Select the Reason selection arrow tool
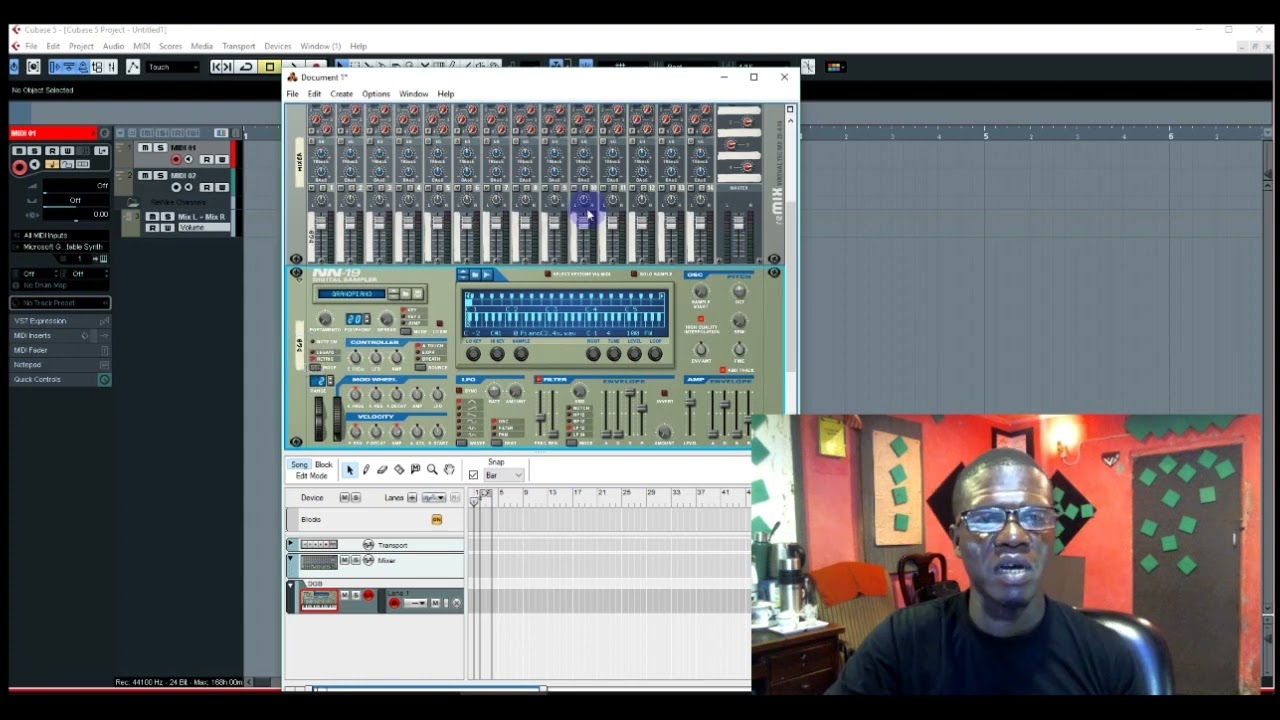 350,470
